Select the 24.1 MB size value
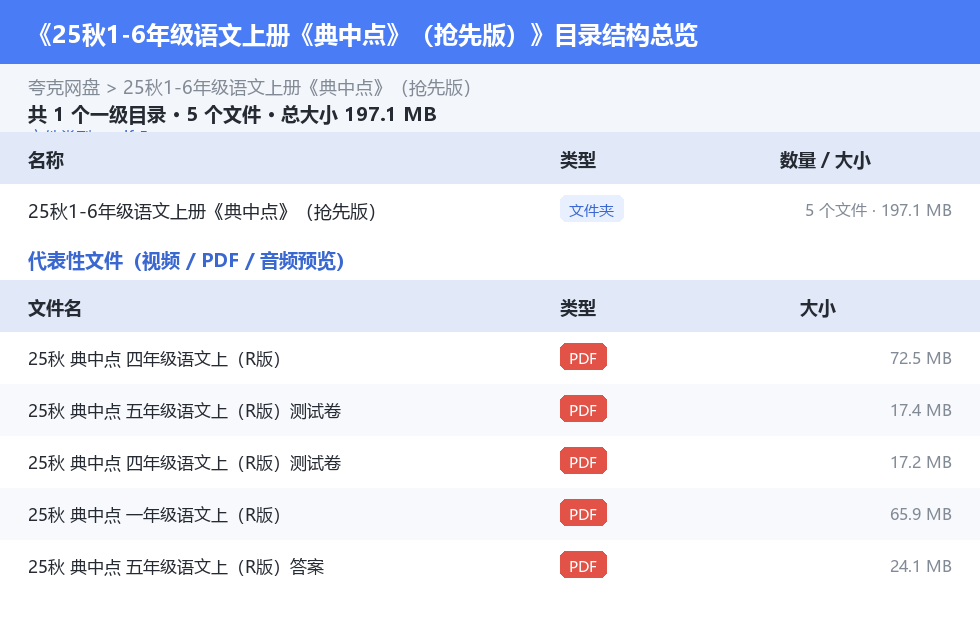Image resolution: width=980 pixels, height=624 pixels. (921, 566)
